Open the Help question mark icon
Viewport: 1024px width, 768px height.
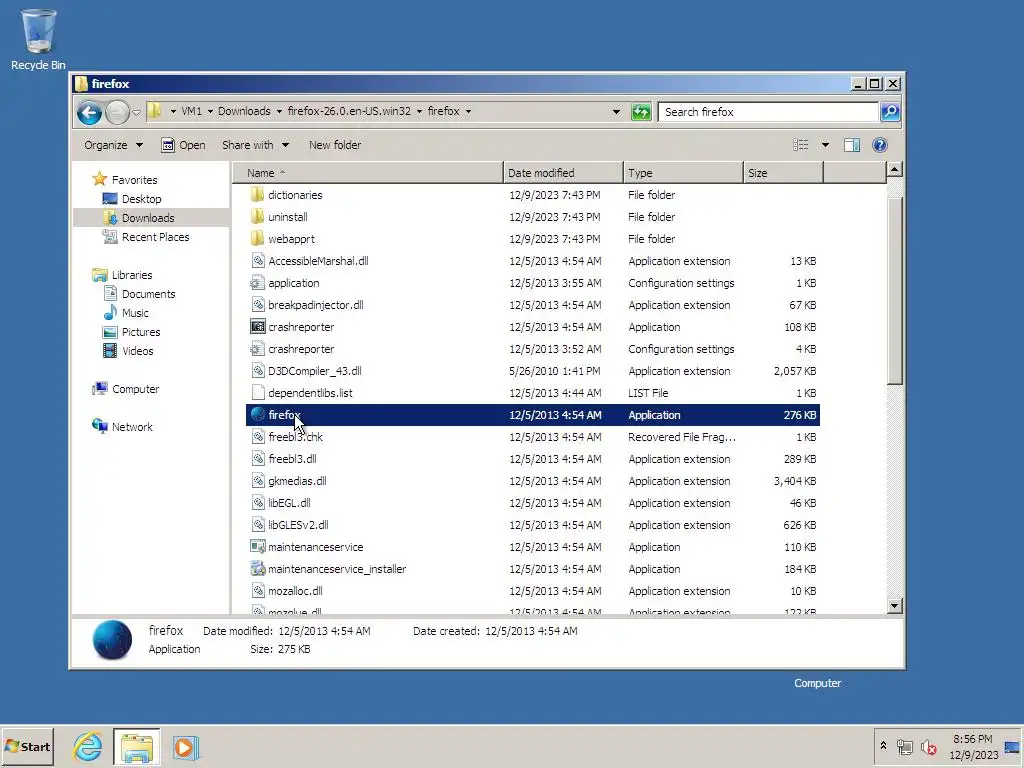[x=880, y=145]
